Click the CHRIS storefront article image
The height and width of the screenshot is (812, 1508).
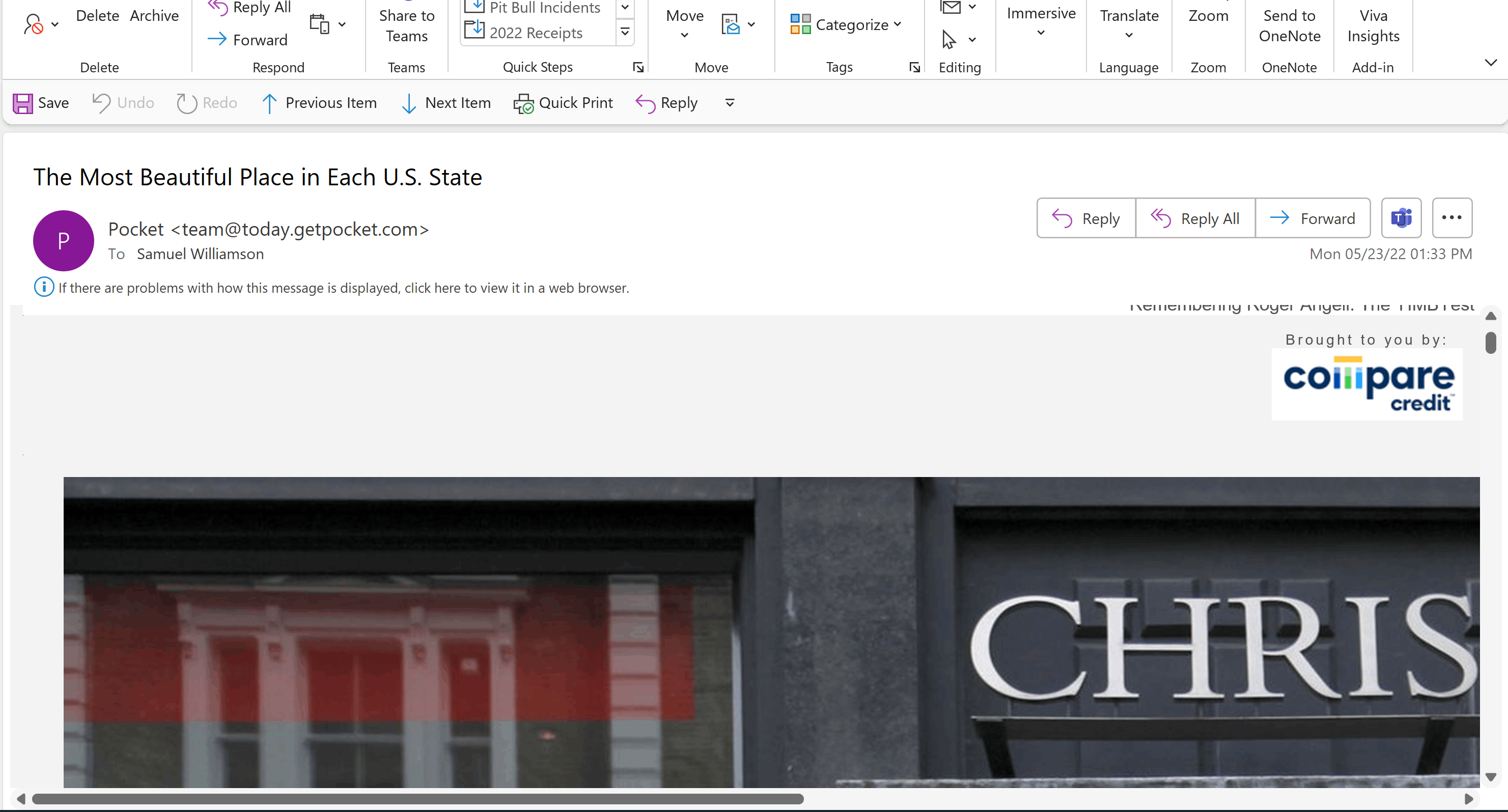771,632
